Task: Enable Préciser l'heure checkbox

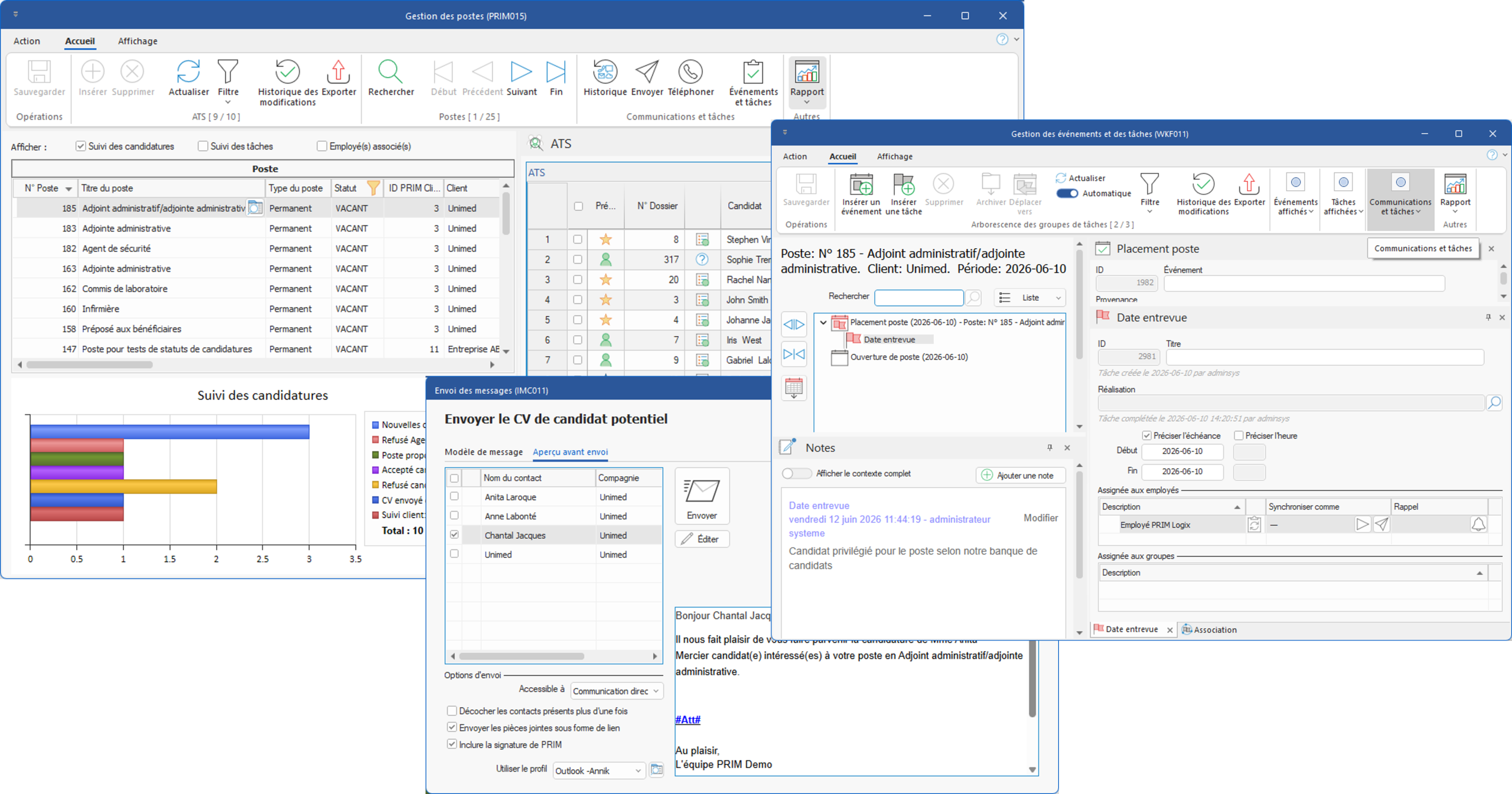Action: [x=1239, y=435]
